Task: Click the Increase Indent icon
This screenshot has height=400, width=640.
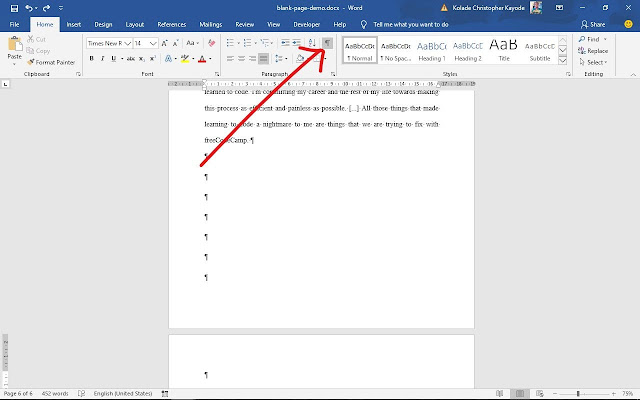Action: [x=297, y=43]
